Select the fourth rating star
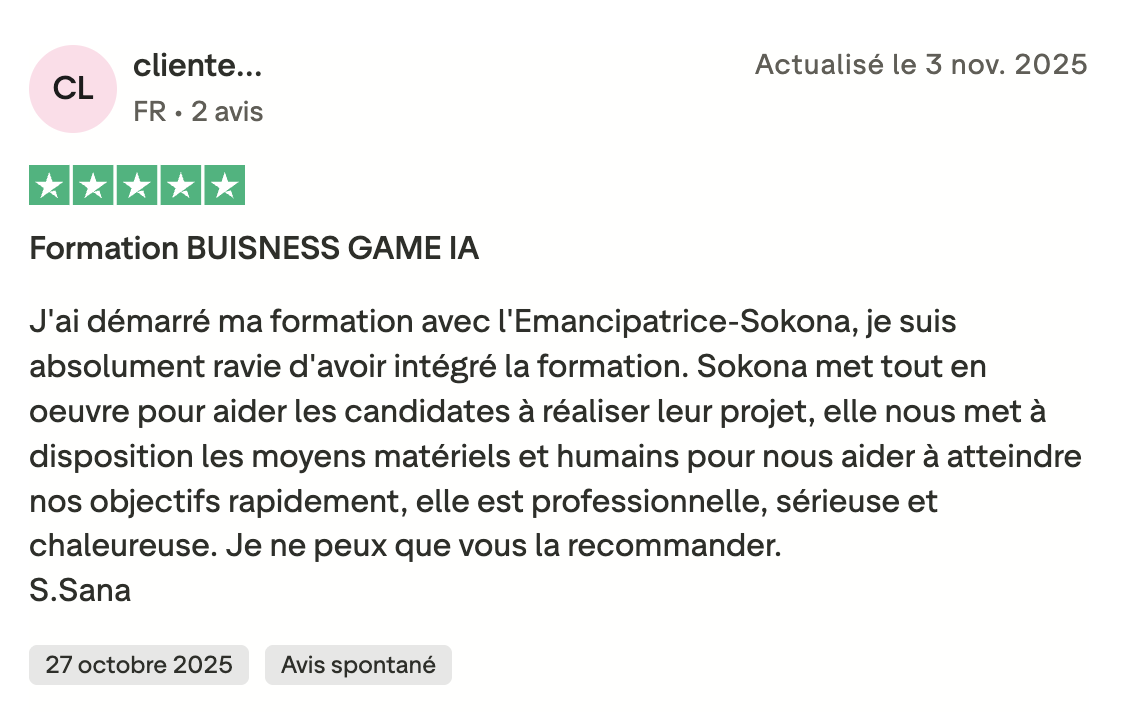 (181, 186)
